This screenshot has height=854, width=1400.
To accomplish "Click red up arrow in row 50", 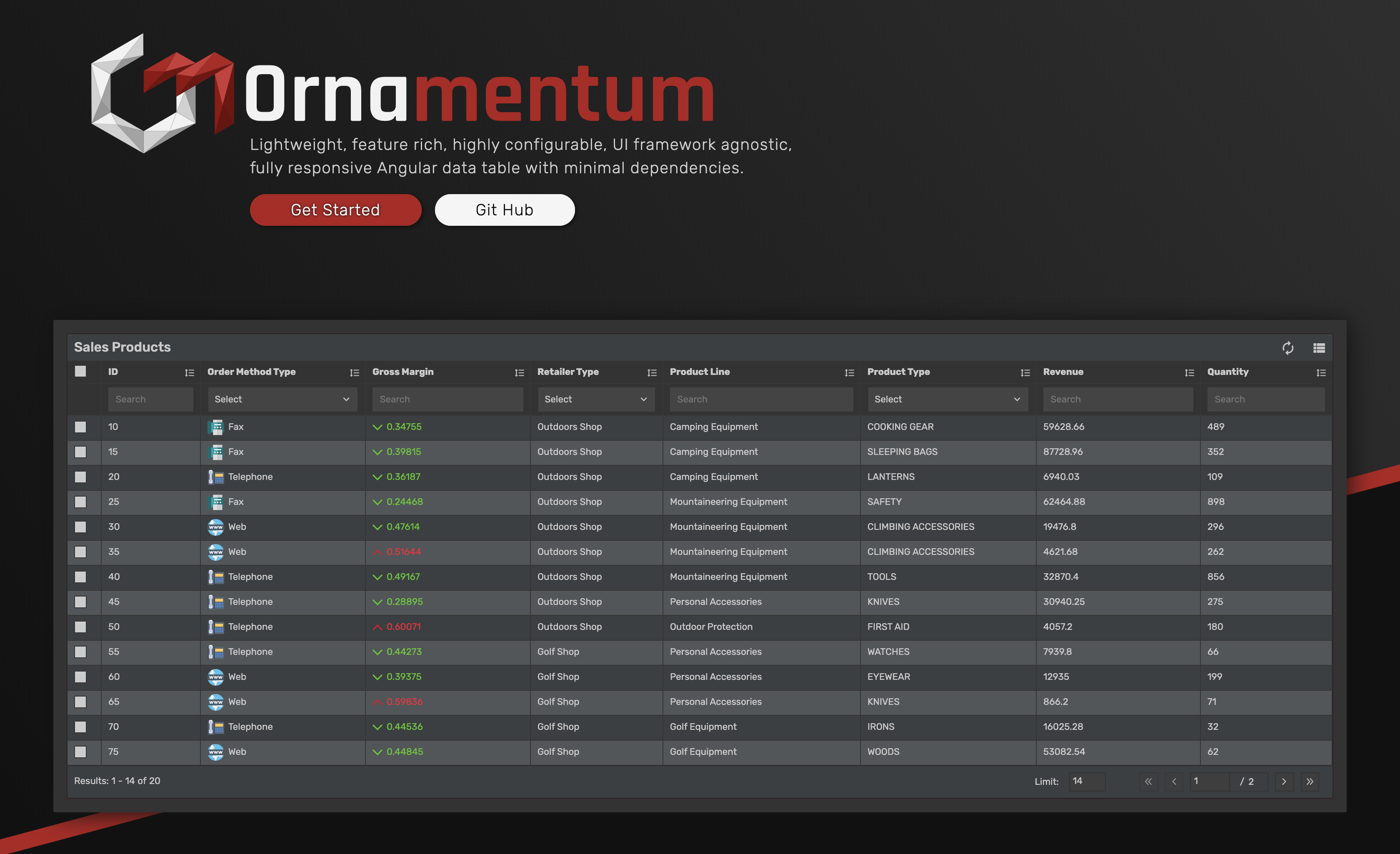I will (x=377, y=627).
